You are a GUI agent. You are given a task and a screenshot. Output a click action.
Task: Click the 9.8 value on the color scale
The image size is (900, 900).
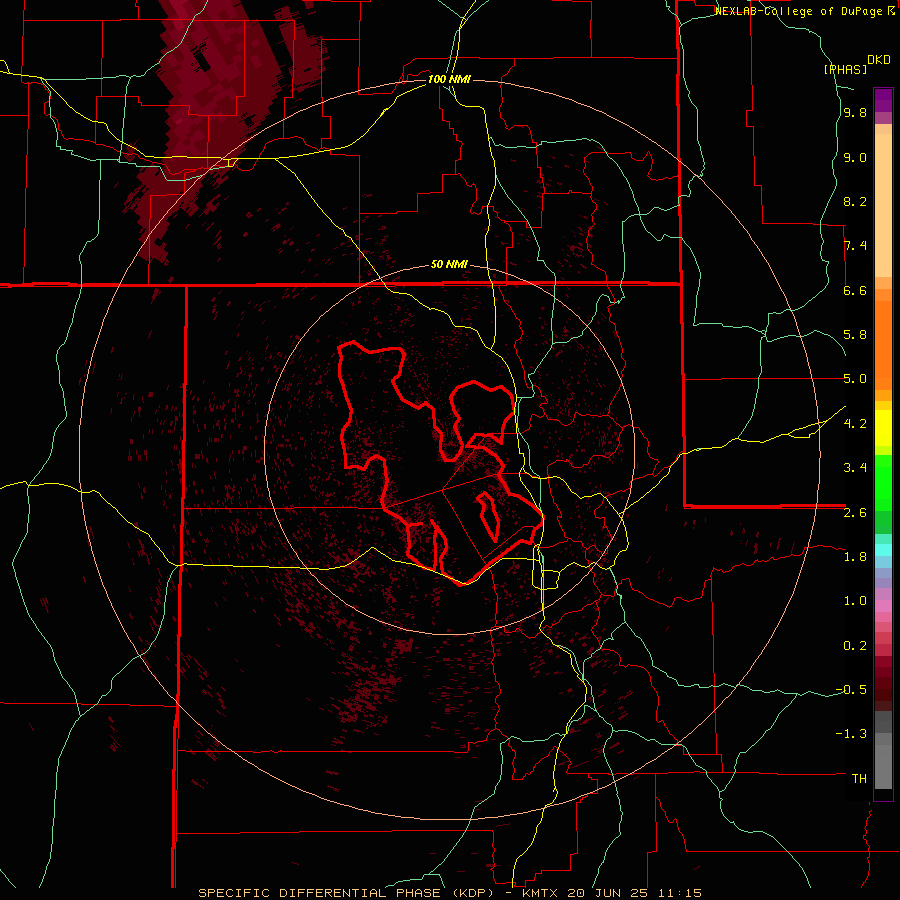pyautogui.click(x=855, y=113)
